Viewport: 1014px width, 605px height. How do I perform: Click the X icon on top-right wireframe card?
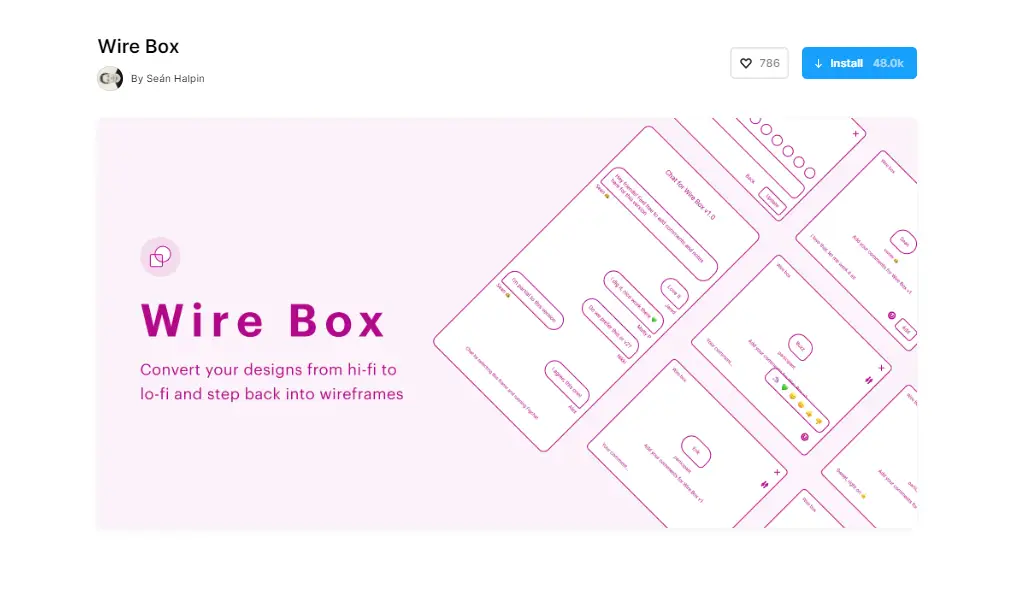855,133
